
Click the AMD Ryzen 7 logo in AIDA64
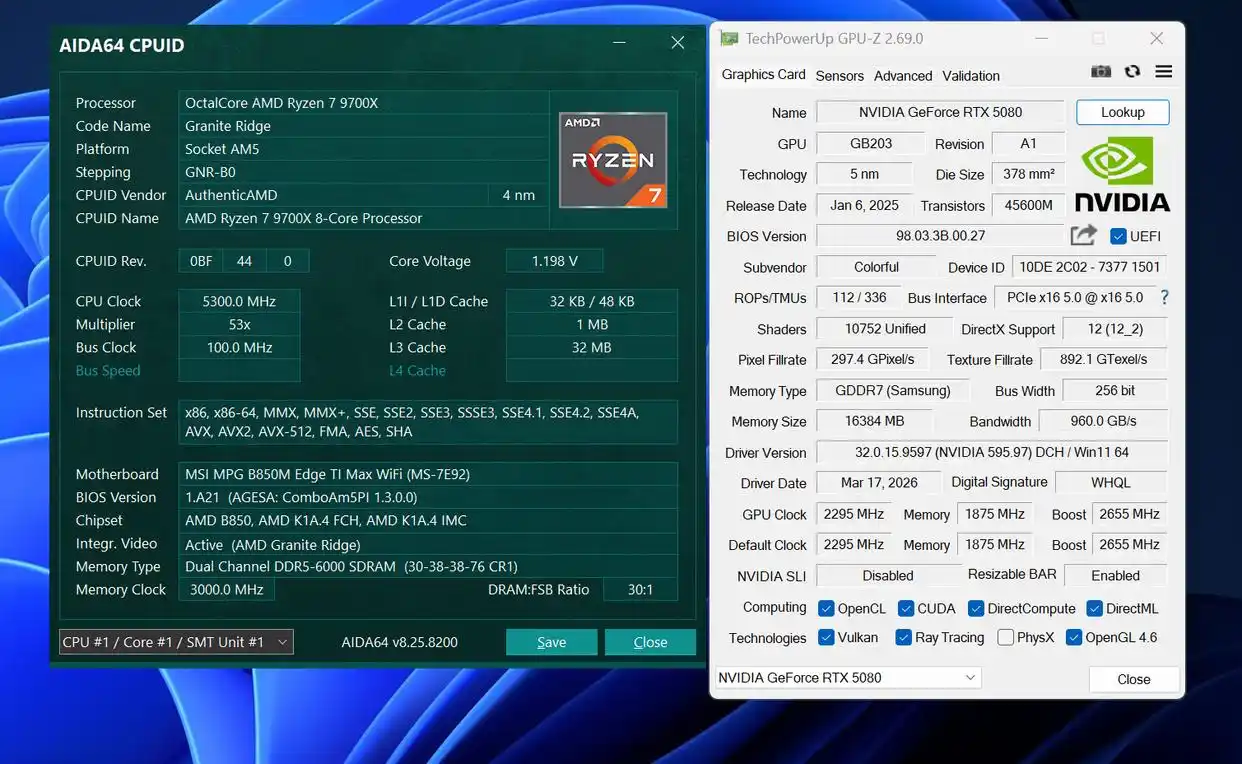tap(613, 160)
